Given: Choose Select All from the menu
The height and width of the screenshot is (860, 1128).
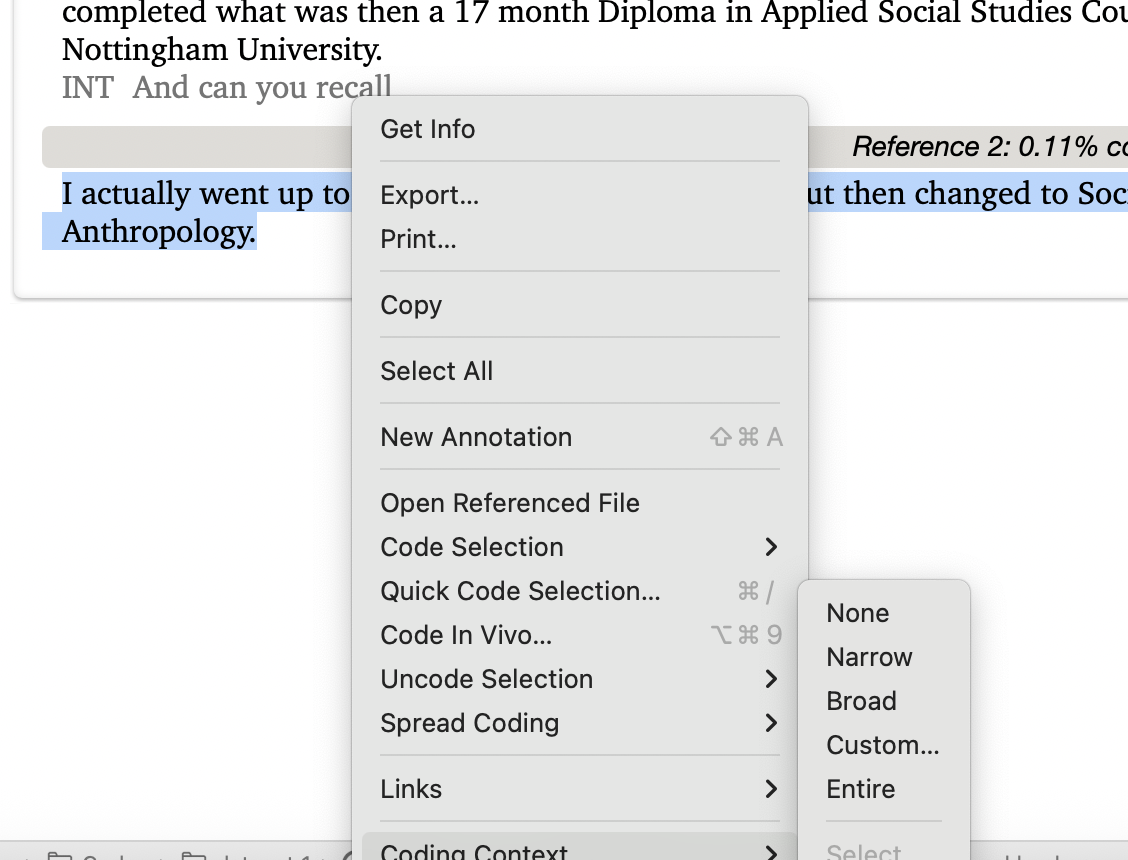Looking at the screenshot, I should [437, 371].
